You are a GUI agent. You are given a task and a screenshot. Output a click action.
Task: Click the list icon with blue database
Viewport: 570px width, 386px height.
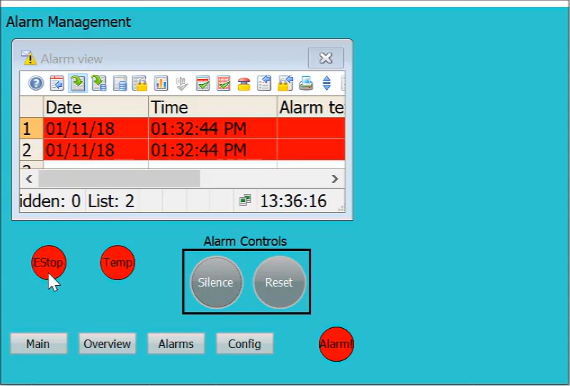120,83
